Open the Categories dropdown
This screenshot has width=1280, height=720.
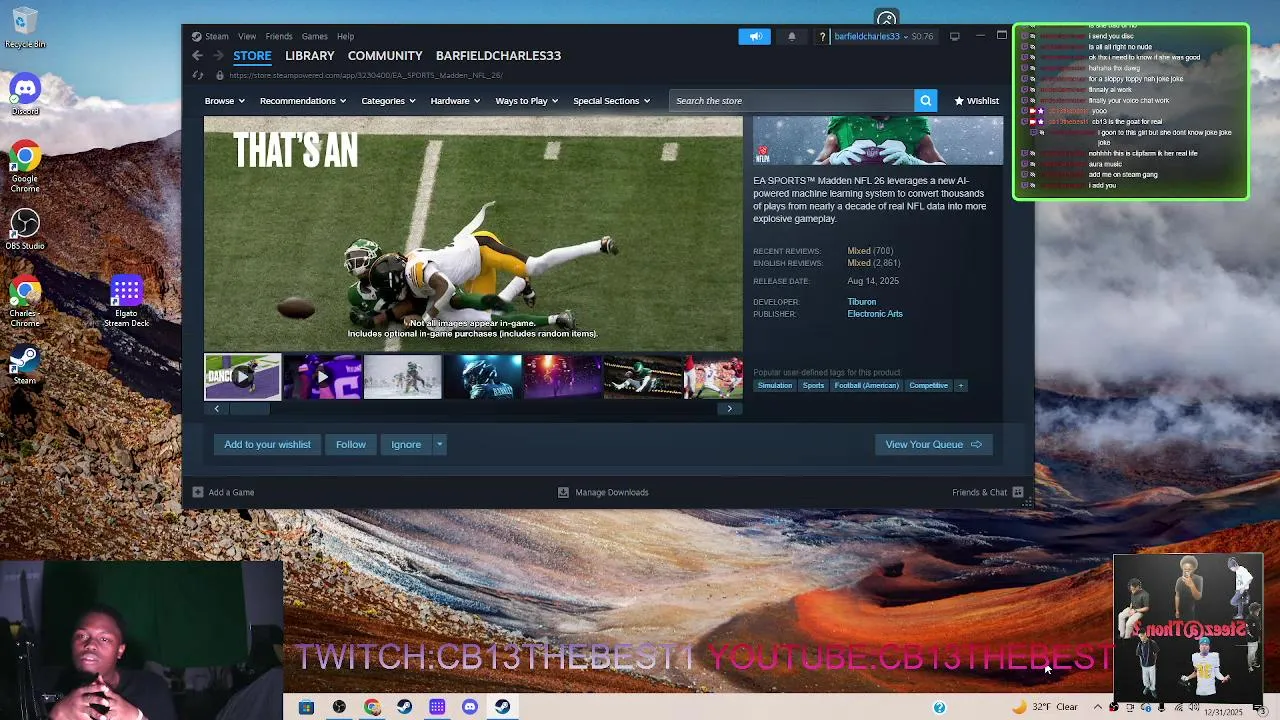pyautogui.click(x=388, y=101)
